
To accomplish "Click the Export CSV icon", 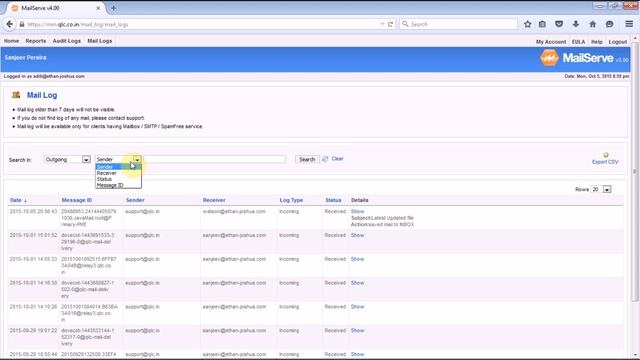I will tap(606, 155).
